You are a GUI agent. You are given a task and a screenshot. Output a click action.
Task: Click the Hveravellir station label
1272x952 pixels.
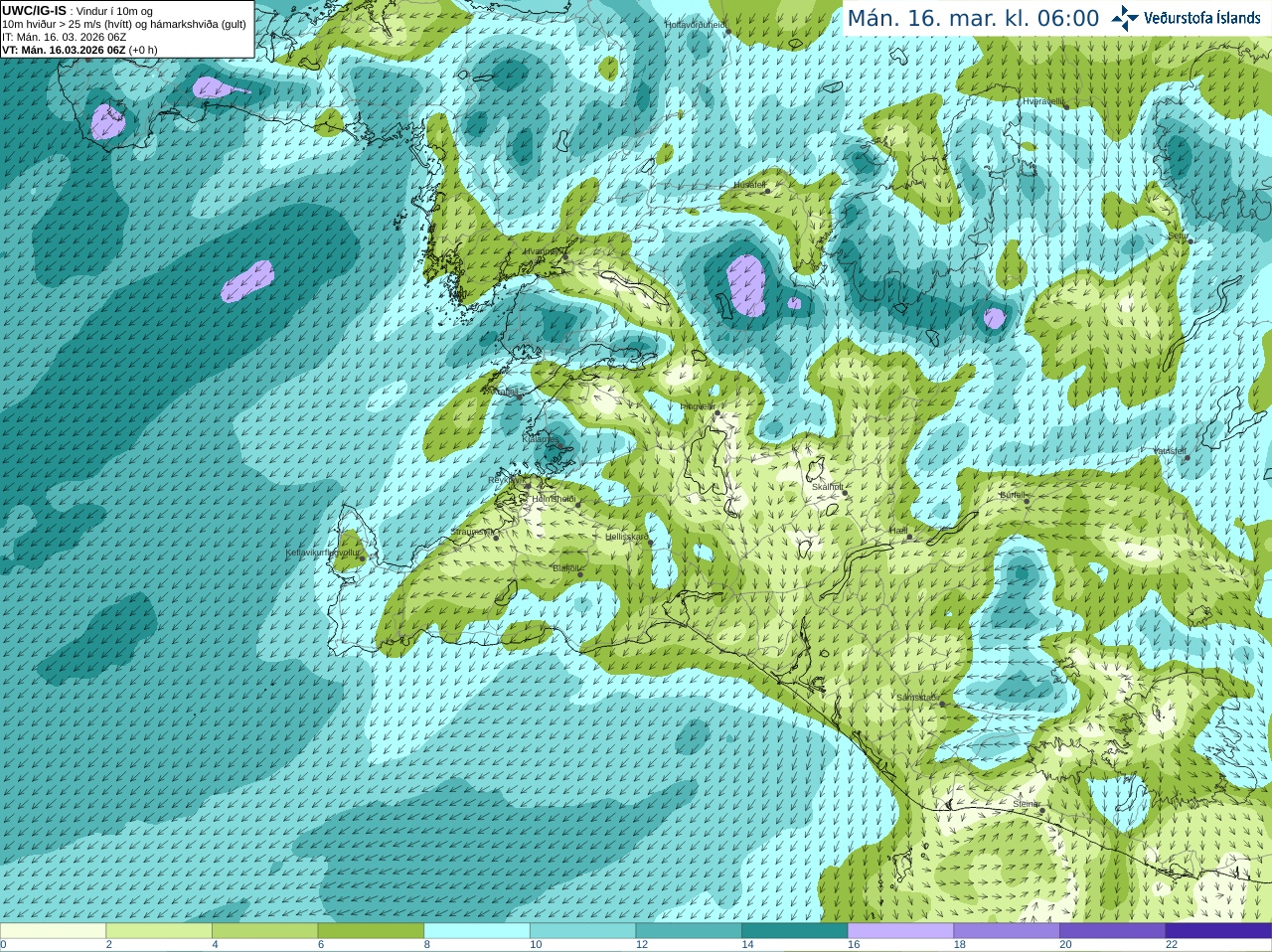1043,101
